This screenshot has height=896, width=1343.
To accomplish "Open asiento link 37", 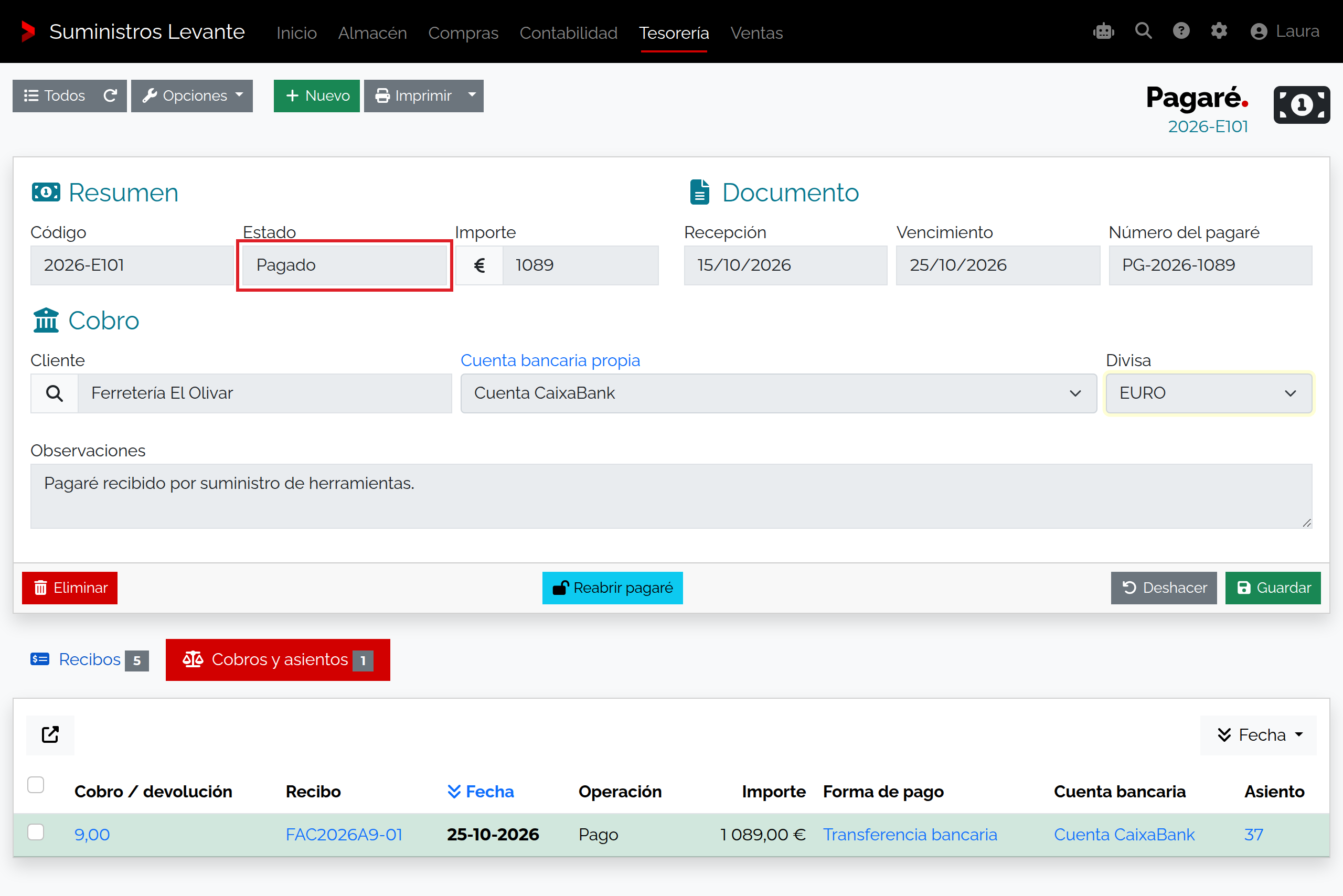I will (x=1253, y=834).
